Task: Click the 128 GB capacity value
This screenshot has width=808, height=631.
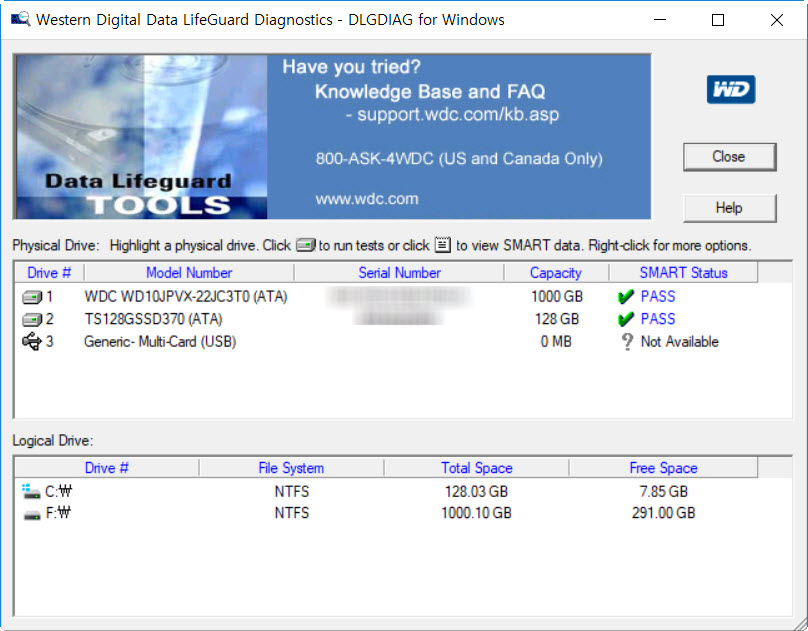Action: click(x=557, y=319)
